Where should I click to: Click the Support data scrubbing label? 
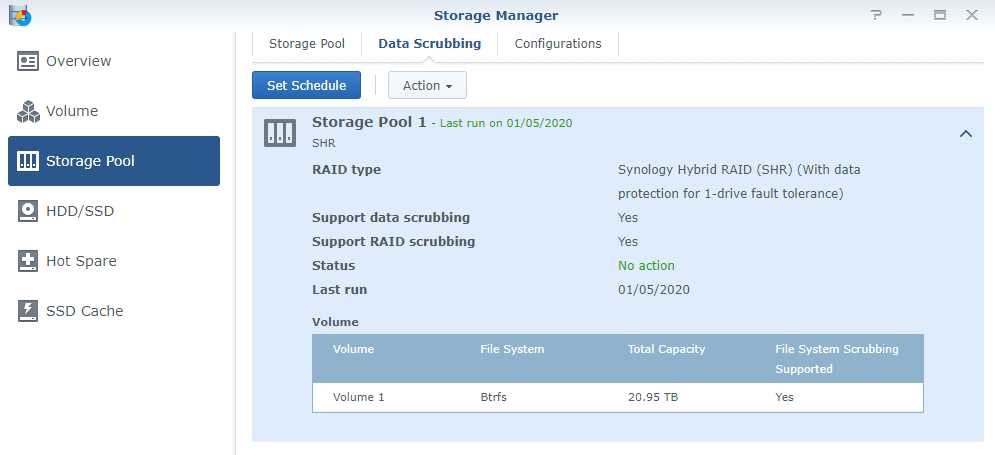click(391, 218)
